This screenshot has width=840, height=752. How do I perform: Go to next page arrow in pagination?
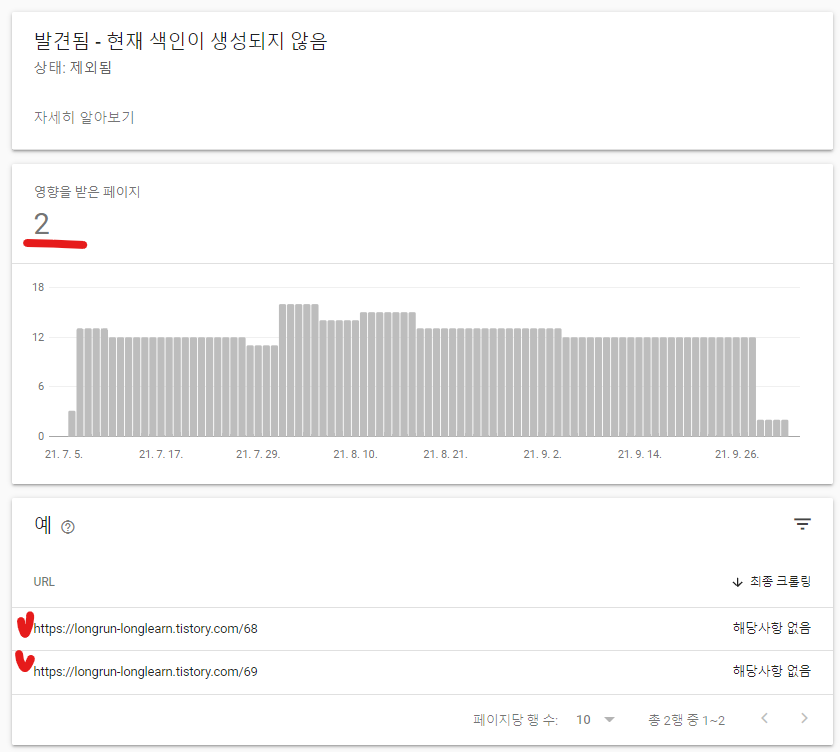[x=804, y=718]
